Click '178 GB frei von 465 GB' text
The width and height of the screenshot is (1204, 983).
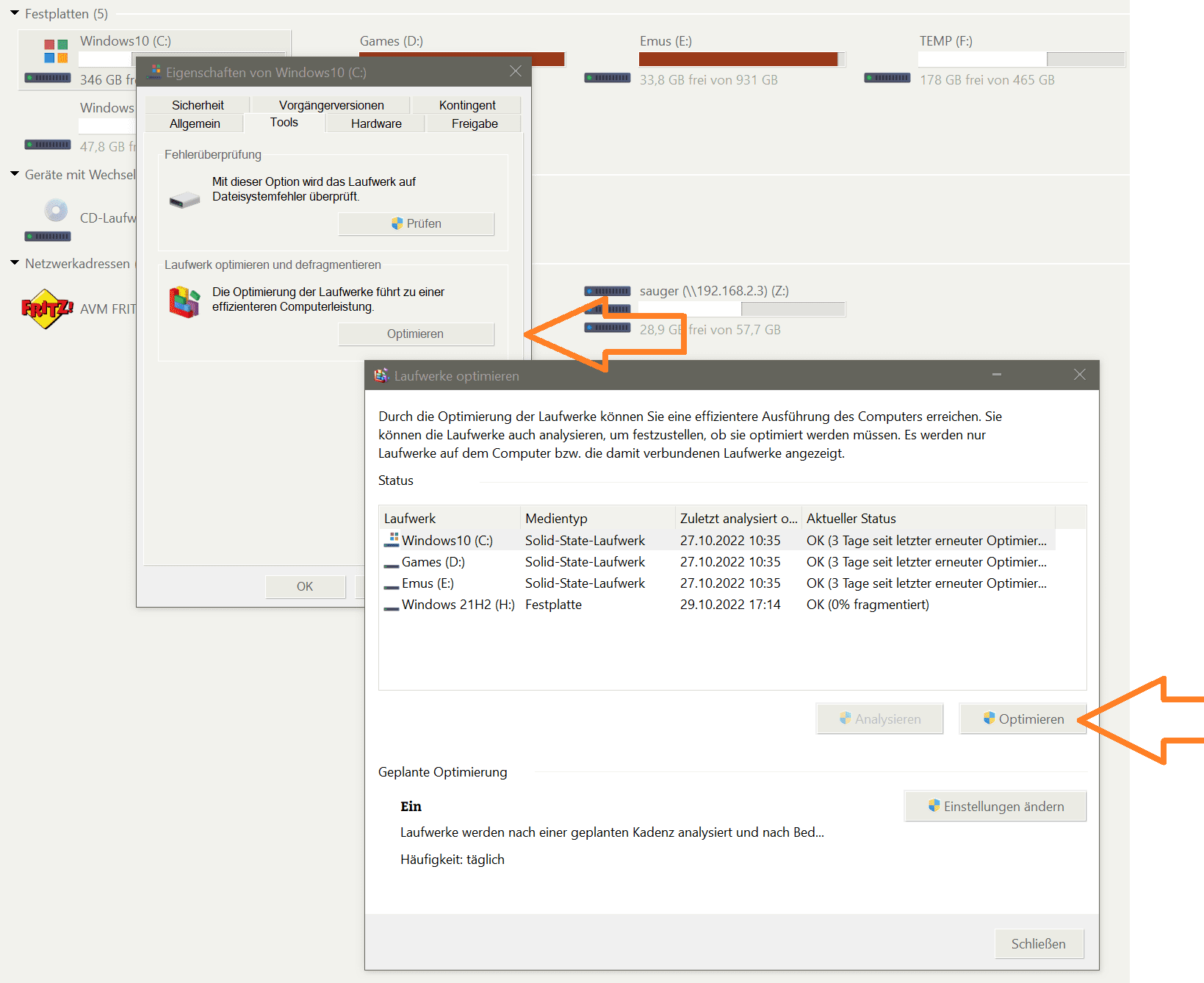[987, 79]
